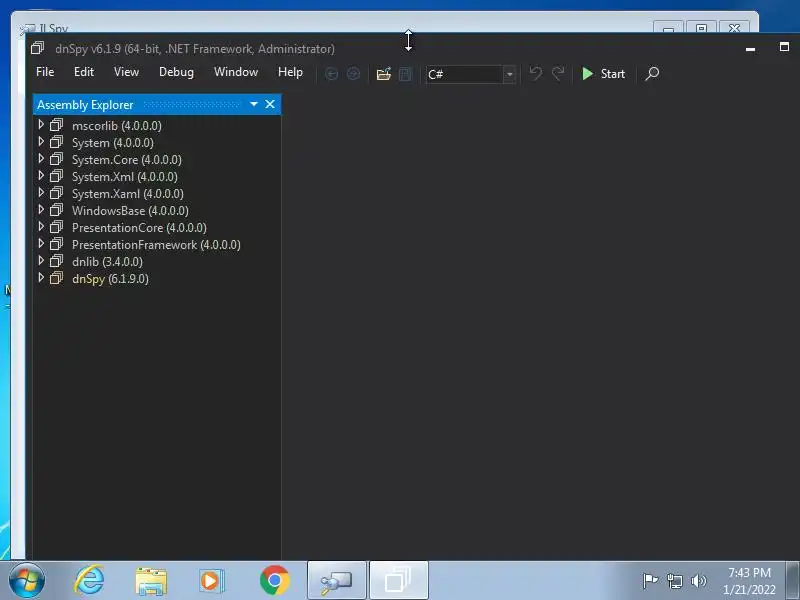Click the Assembly Explorer panel title
Image resolution: width=800 pixels, height=600 pixels.
(85, 105)
